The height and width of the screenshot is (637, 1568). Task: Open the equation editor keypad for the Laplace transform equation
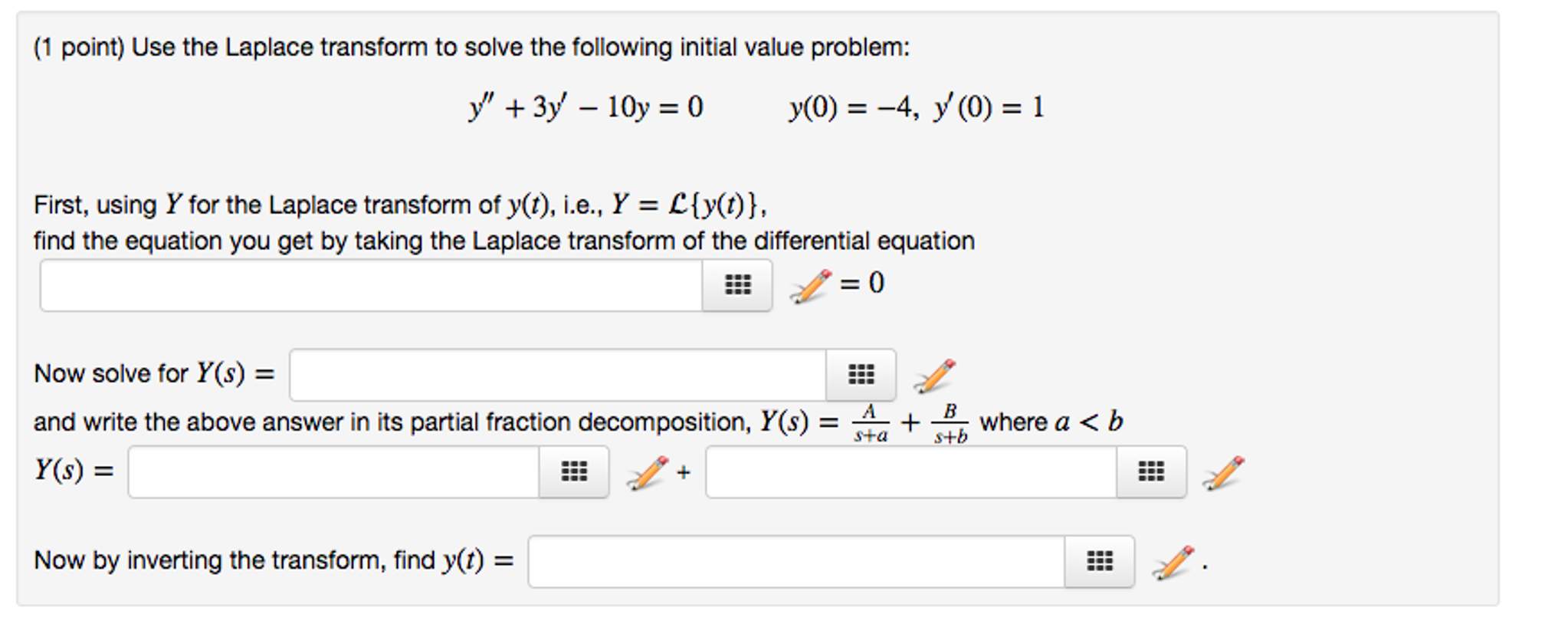tap(736, 285)
